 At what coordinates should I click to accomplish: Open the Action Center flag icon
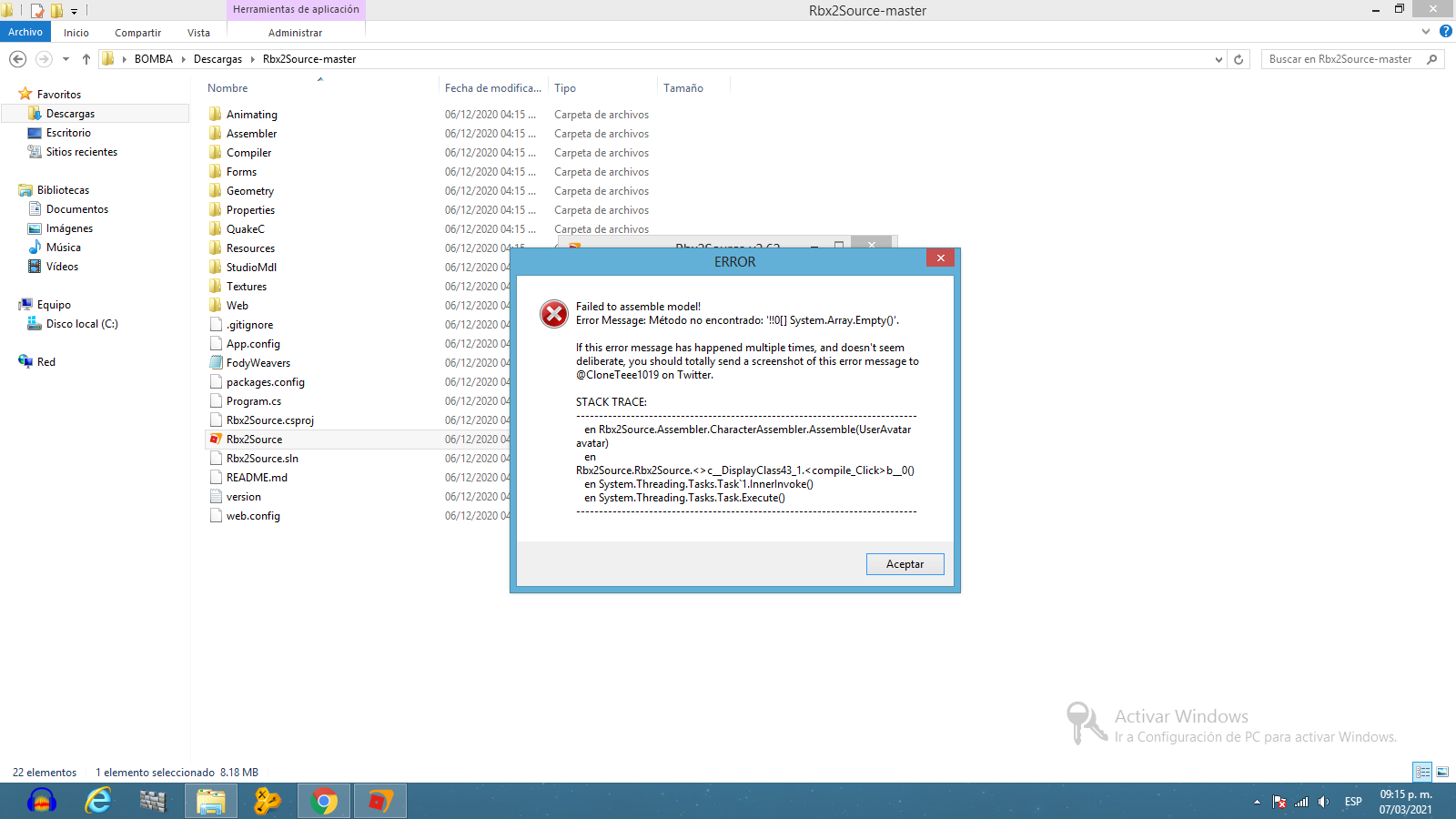[x=1279, y=802]
